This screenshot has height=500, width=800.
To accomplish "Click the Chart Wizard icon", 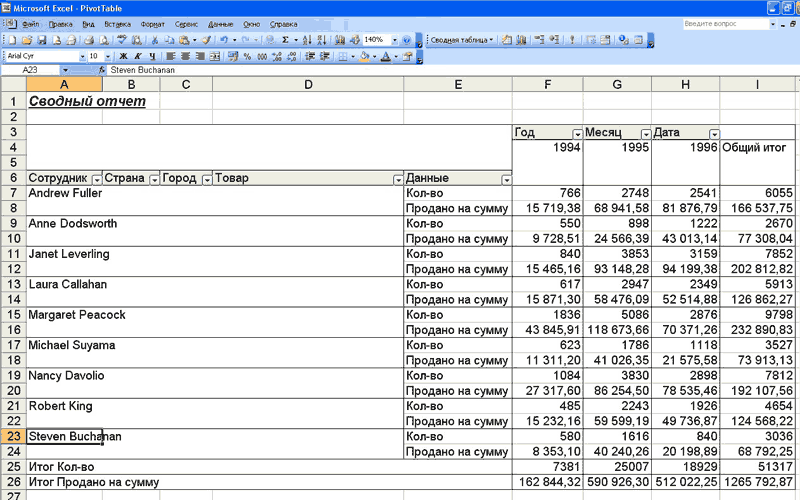I will click(341, 40).
